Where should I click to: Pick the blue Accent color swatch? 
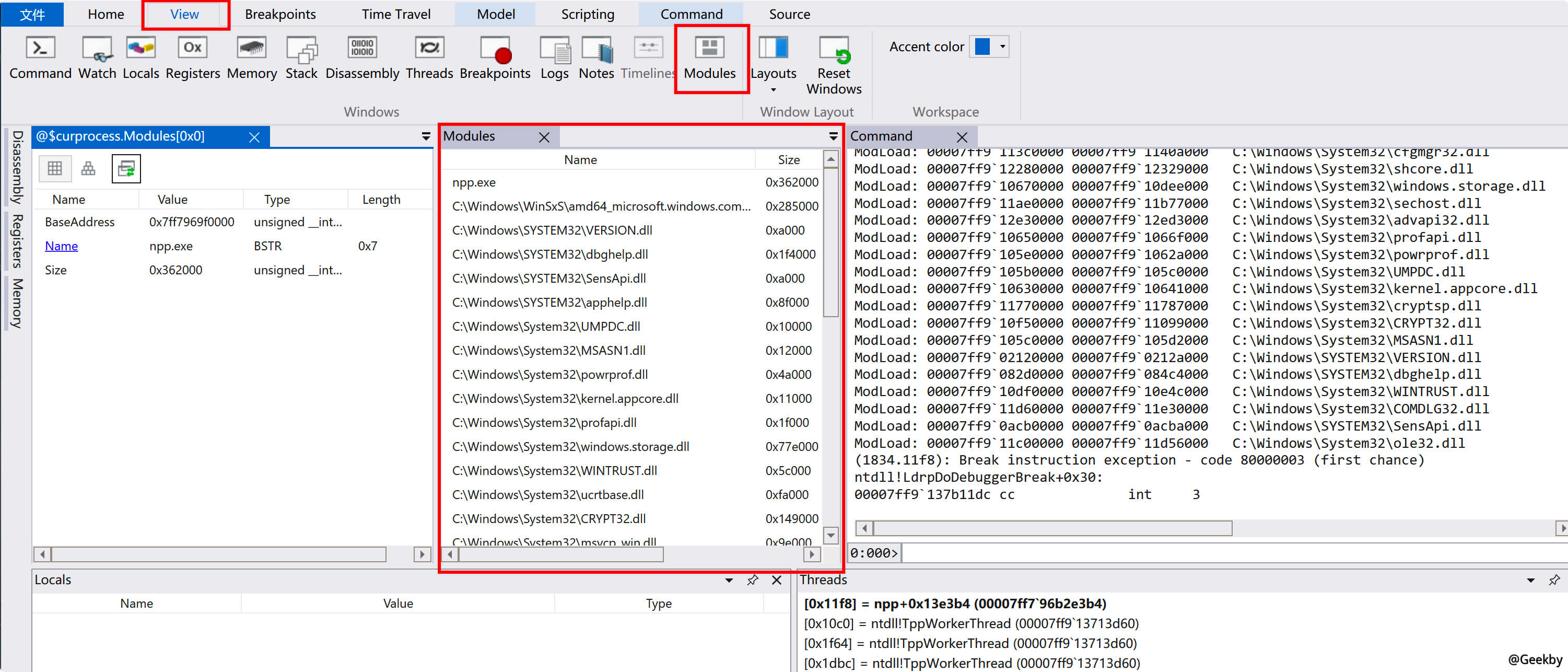click(982, 47)
